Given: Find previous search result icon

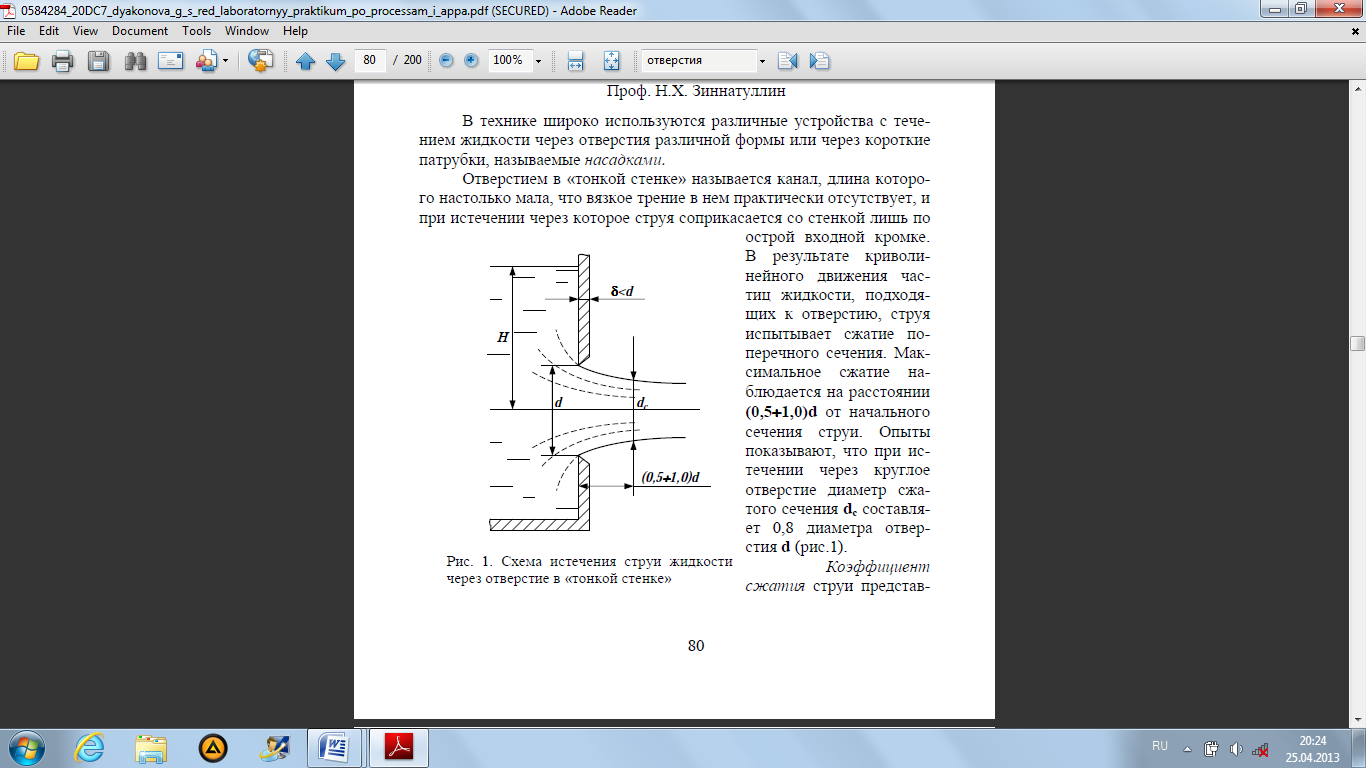Looking at the screenshot, I should (x=787, y=61).
